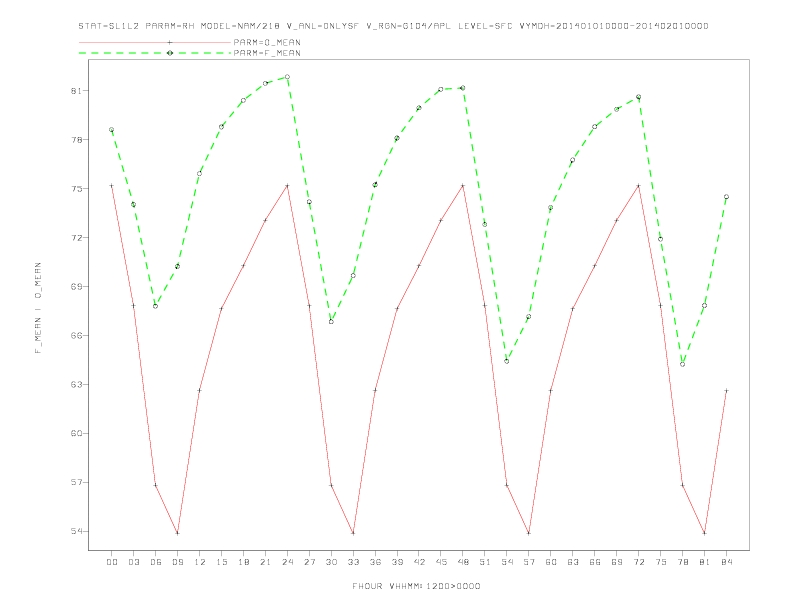
Task: Click the 63 tick label on the vertical axis
Action: click(76, 385)
